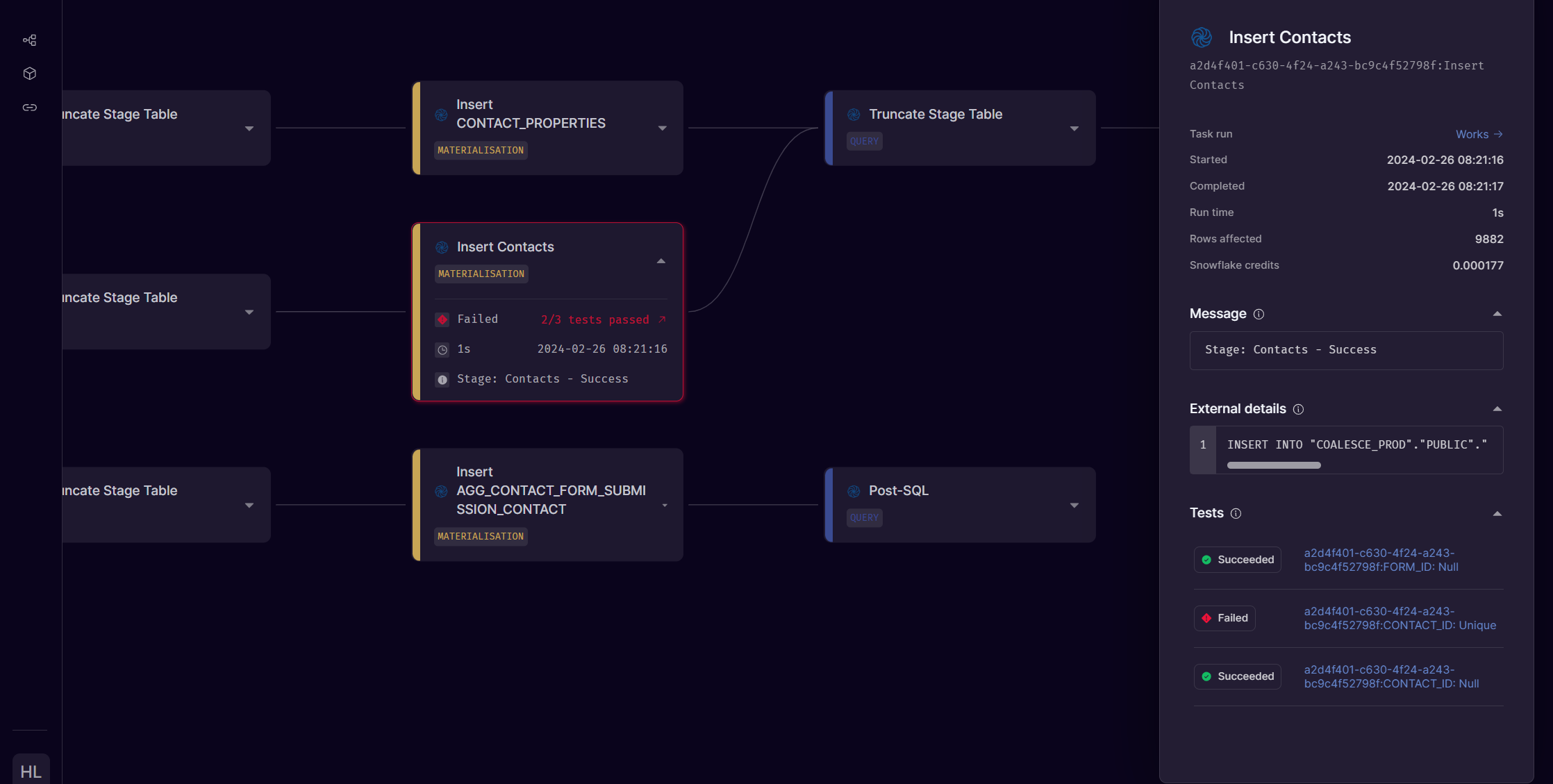The height and width of the screenshot is (784, 1553).
Task: Open the 2/3 tests passed link
Action: pos(601,319)
